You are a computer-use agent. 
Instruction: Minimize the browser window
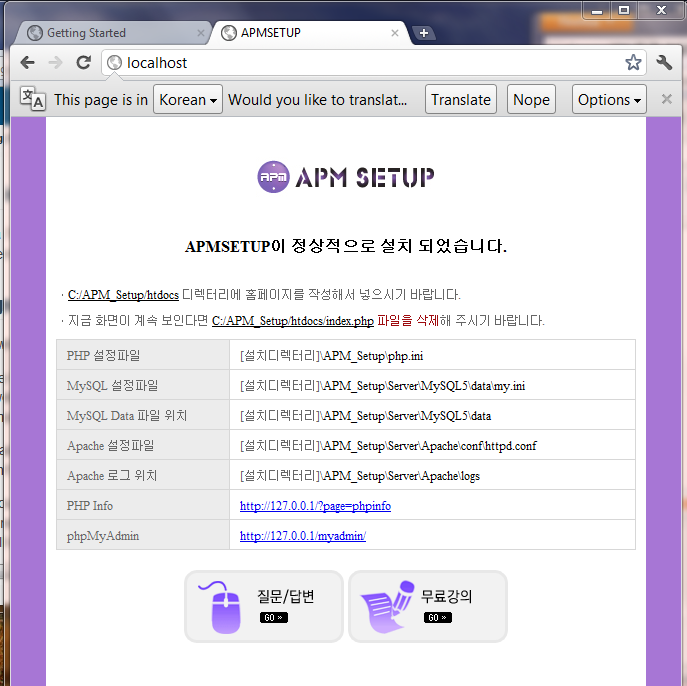596,11
